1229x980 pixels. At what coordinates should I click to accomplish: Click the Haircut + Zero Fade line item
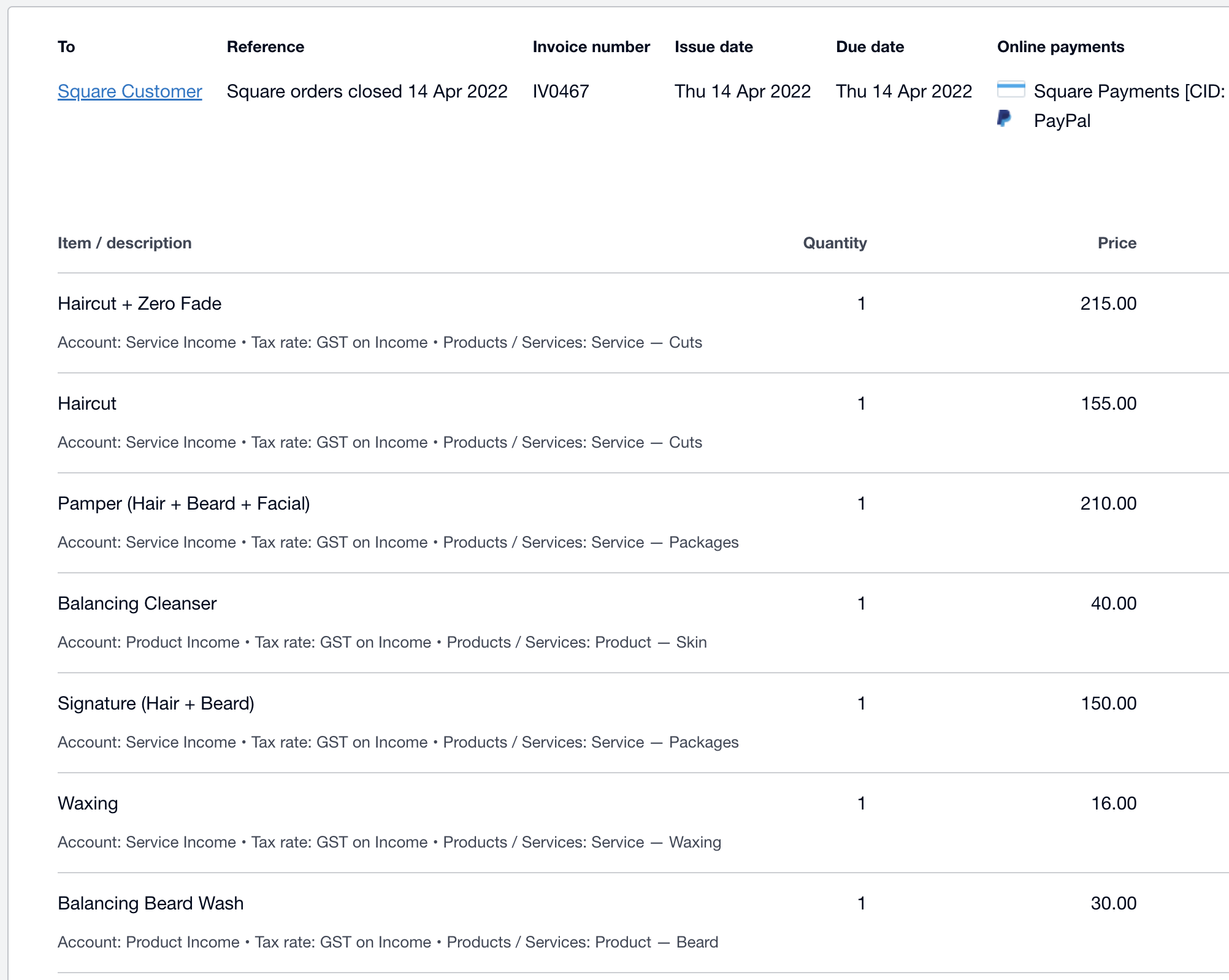pos(139,304)
